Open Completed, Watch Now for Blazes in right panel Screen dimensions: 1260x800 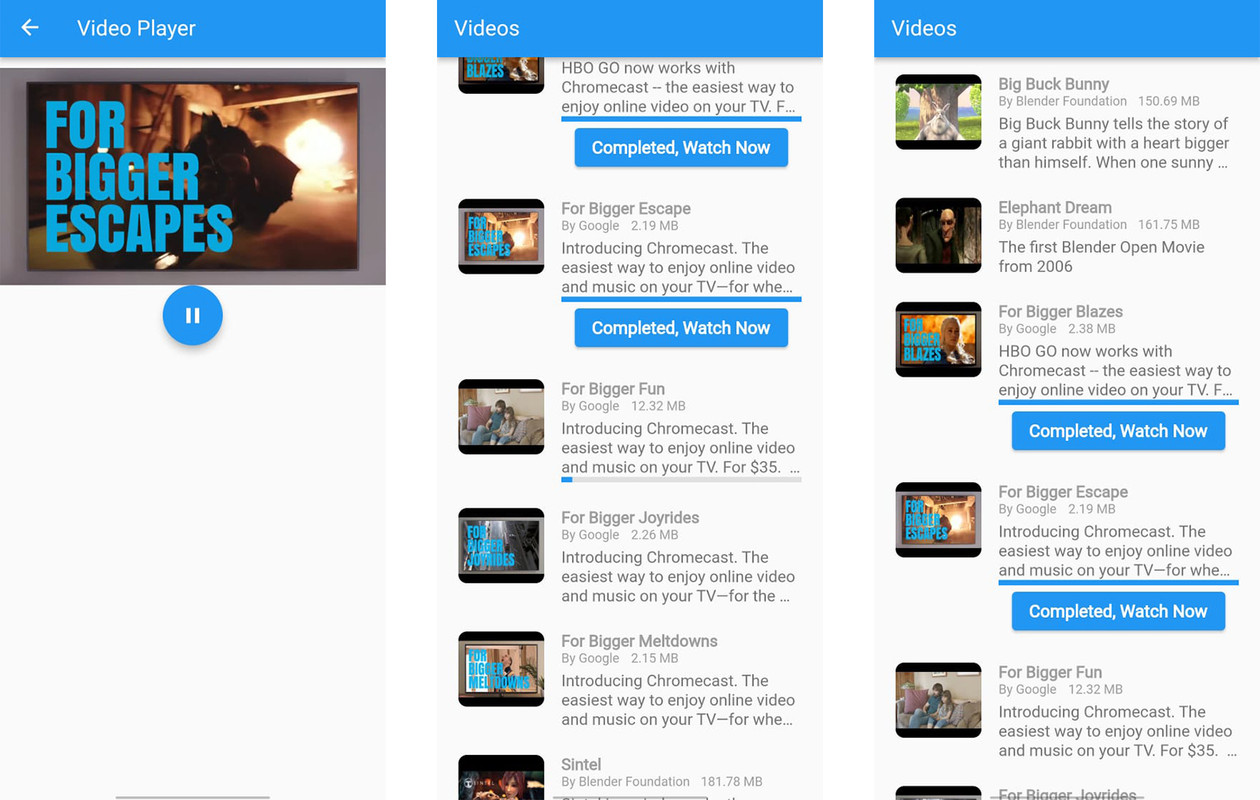click(1118, 431)
